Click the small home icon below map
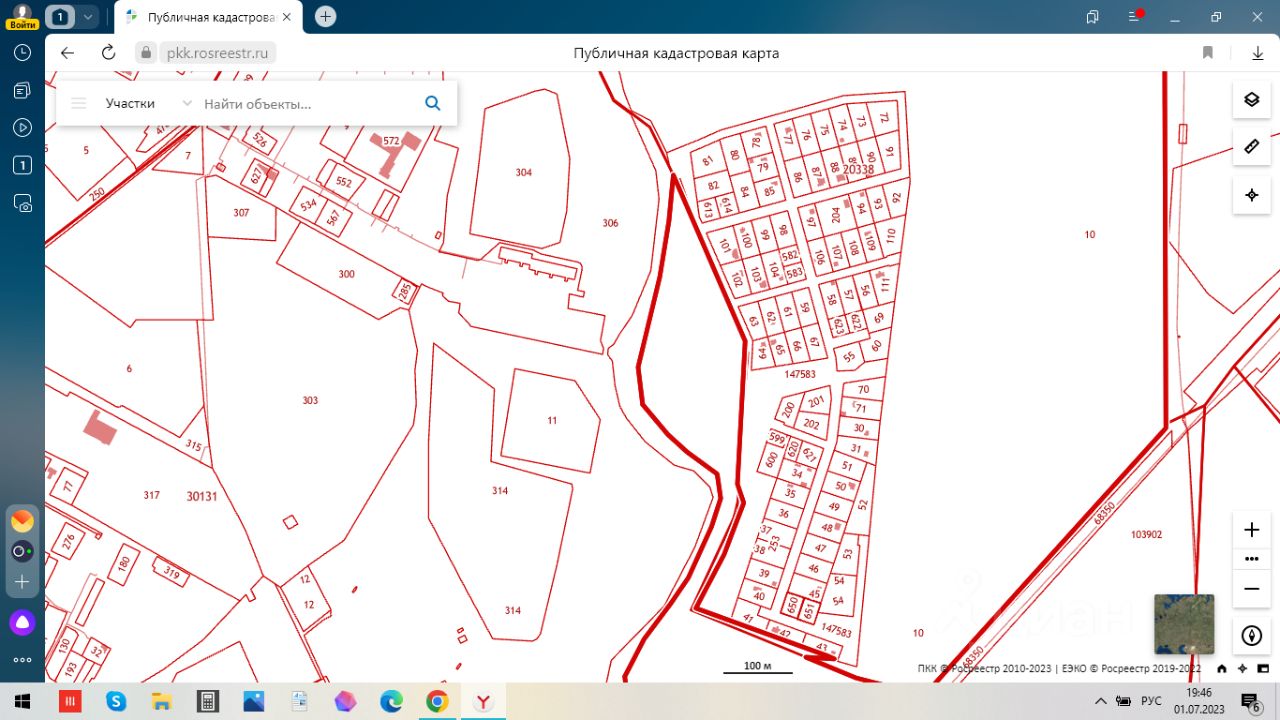Viewport: 1280px width, 720px height. click(x=1222, y=669)
